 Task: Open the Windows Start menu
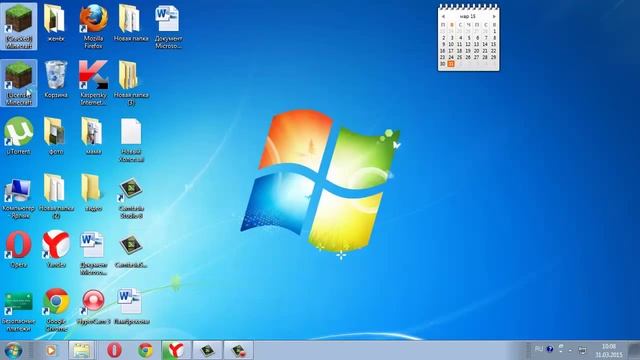pyautogui.click(x=13, y=351)
